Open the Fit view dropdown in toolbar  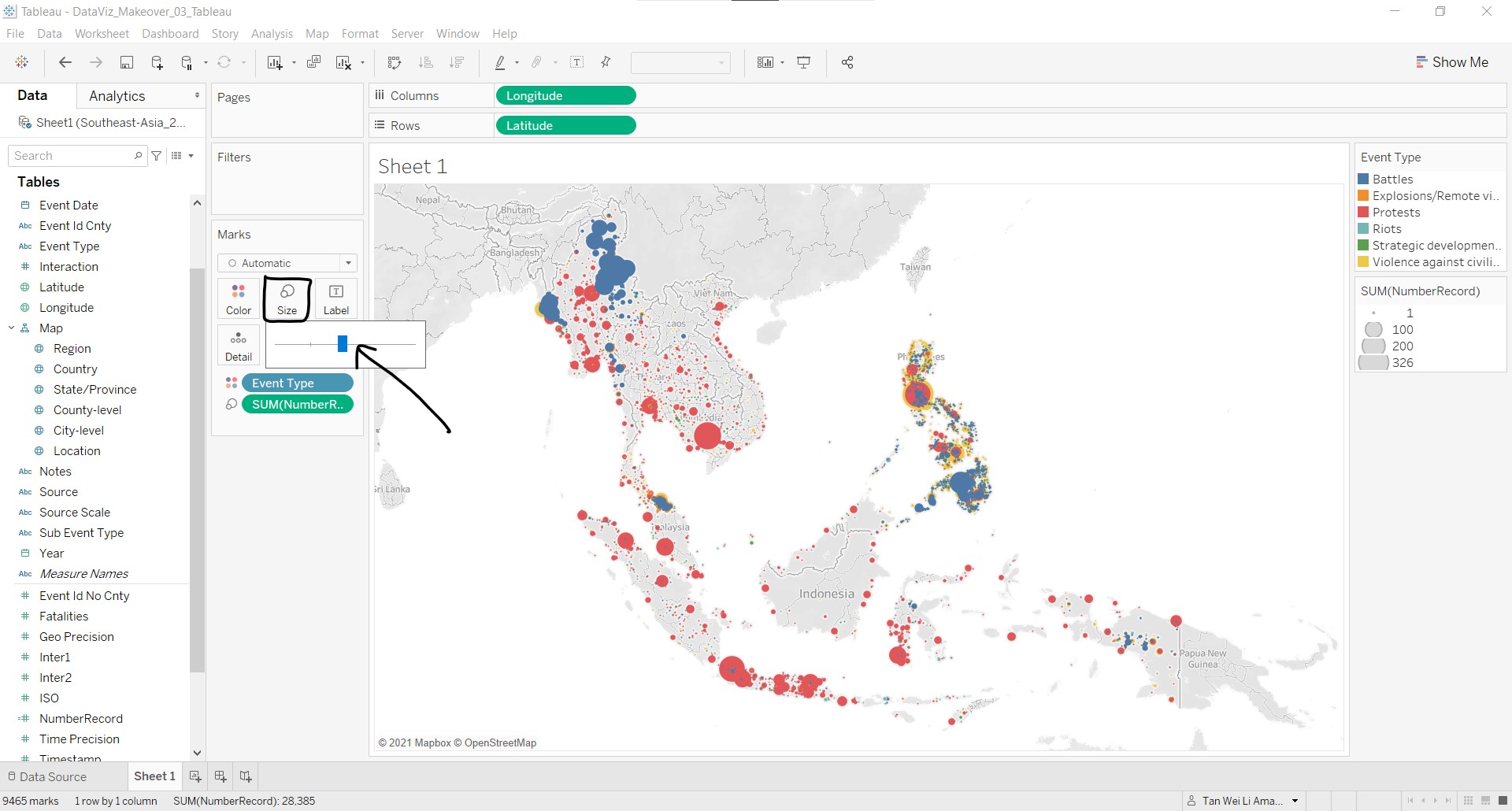(680, 63)
